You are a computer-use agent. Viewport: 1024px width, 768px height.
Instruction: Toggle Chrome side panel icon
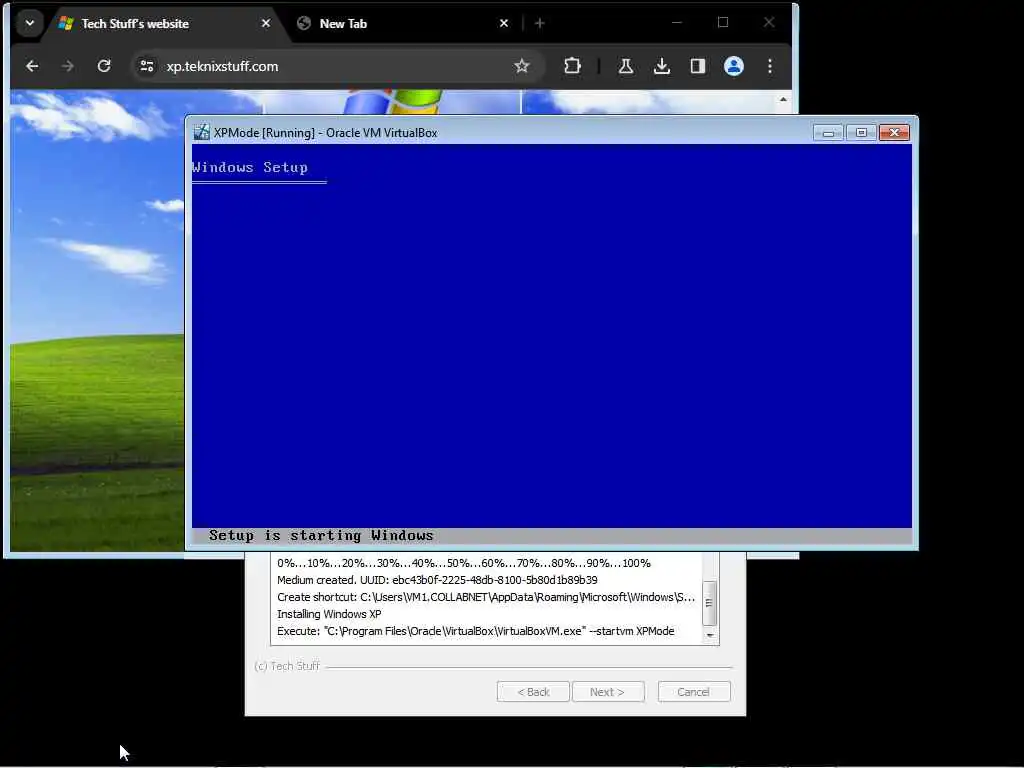697,66
